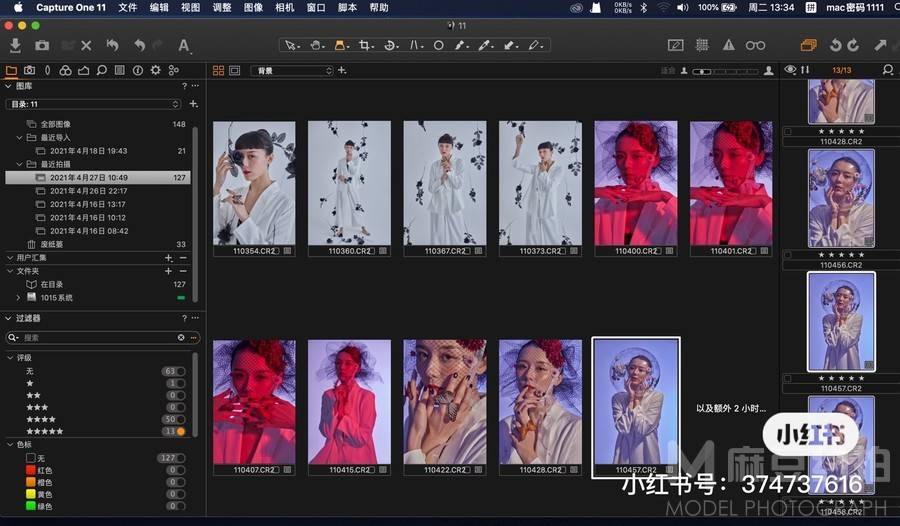Open the 图像 menu
900x526 pixels.
pos(253,7)
